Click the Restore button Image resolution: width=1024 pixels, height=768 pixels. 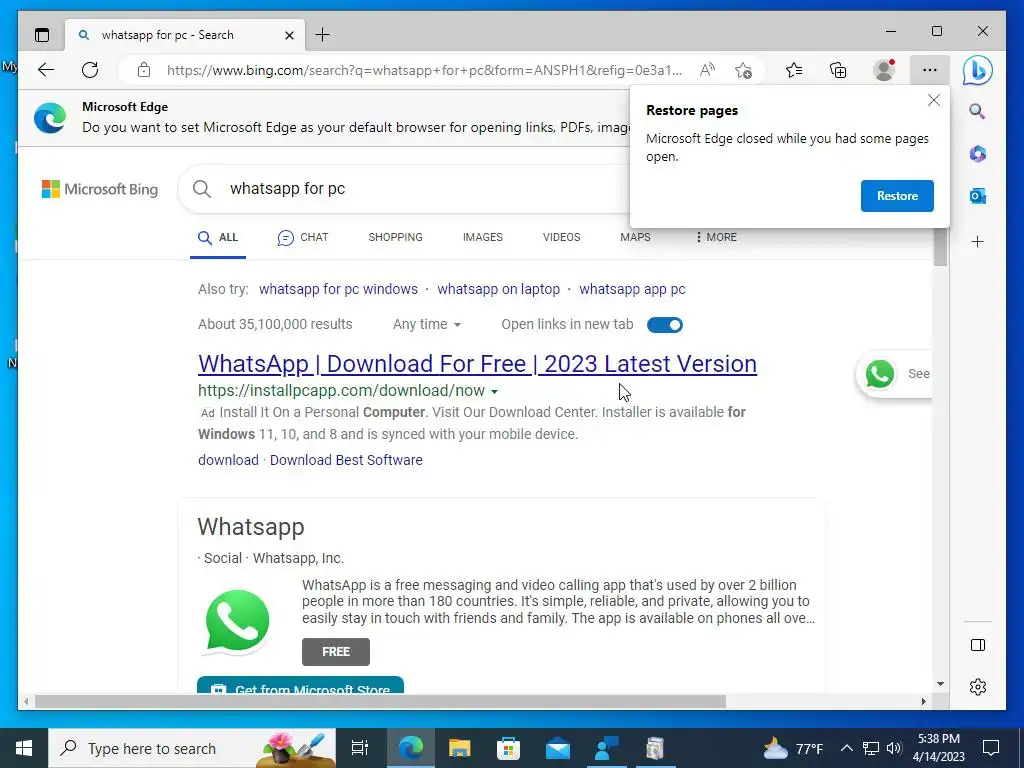(897, 196)
